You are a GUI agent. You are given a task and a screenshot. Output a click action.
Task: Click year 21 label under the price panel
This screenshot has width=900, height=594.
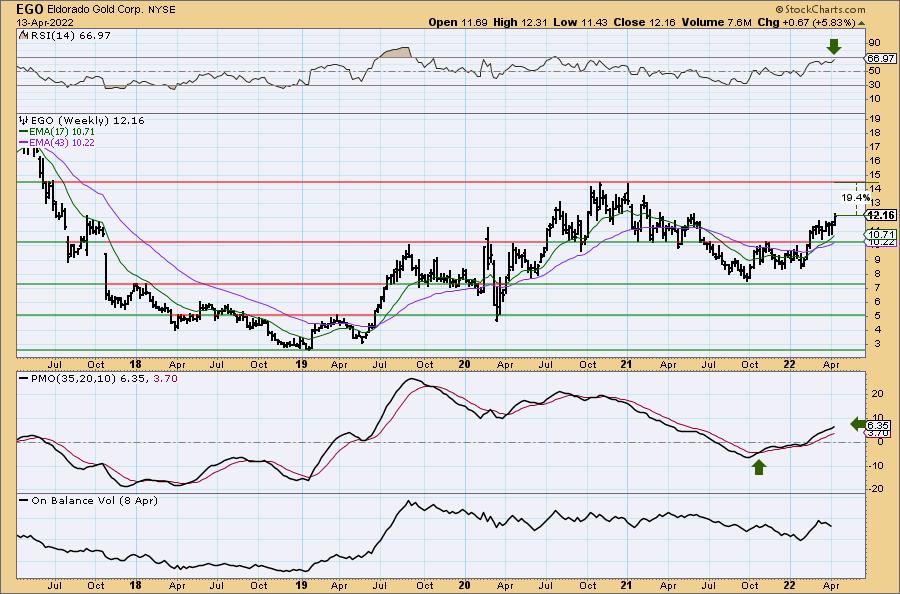(x=627, y=364)
